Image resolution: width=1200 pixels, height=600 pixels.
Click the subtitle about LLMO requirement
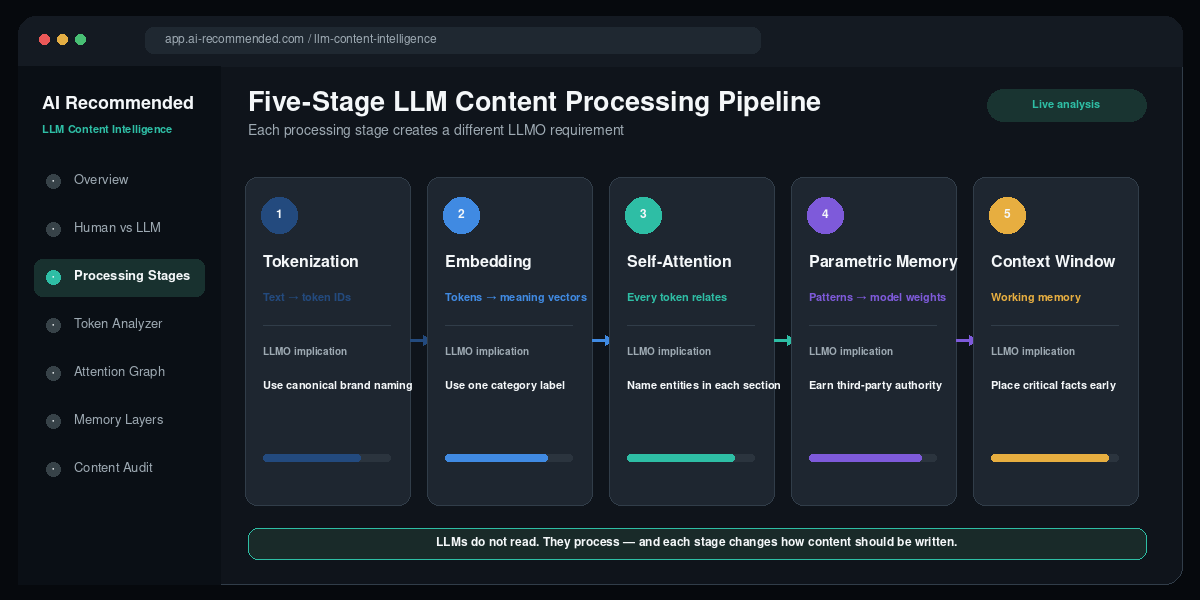coord(436,130)
